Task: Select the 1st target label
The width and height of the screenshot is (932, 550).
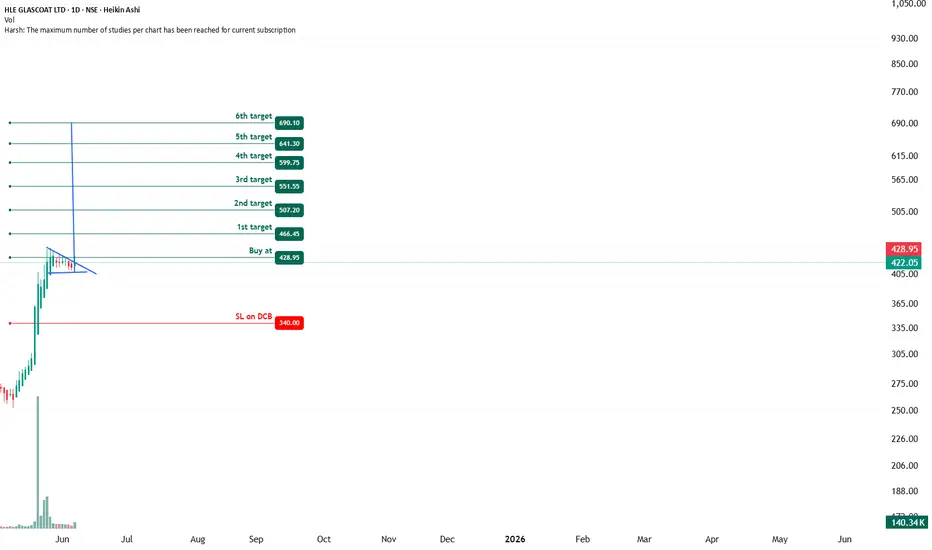Action: point(254,227)
